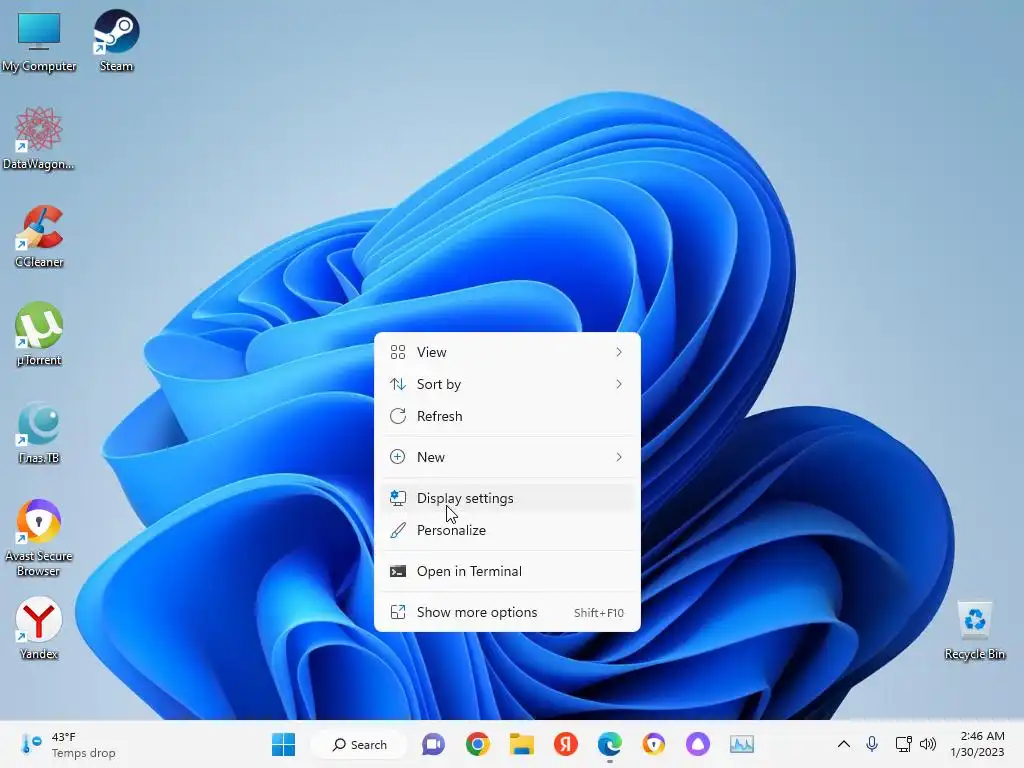Screen dimensions: 1024x768
Task: Open the performance monitor taskbar icon
Action: pyautogui.click(x=742, y=744)
